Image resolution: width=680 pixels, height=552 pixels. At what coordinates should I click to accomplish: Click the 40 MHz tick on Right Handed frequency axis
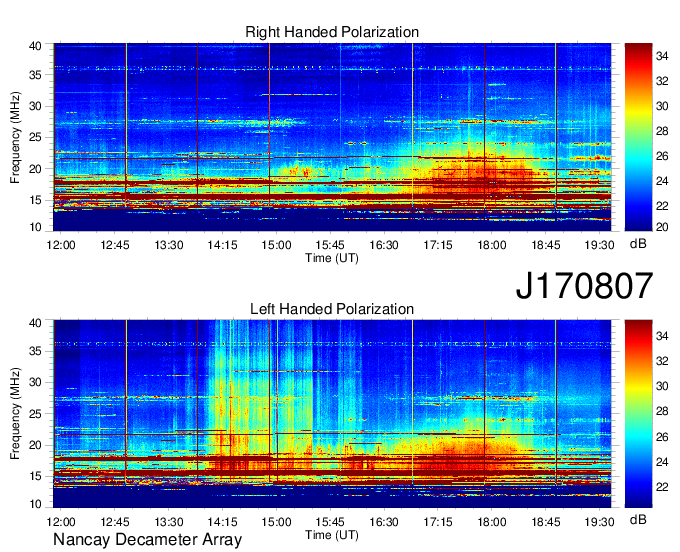pos(35,46)
